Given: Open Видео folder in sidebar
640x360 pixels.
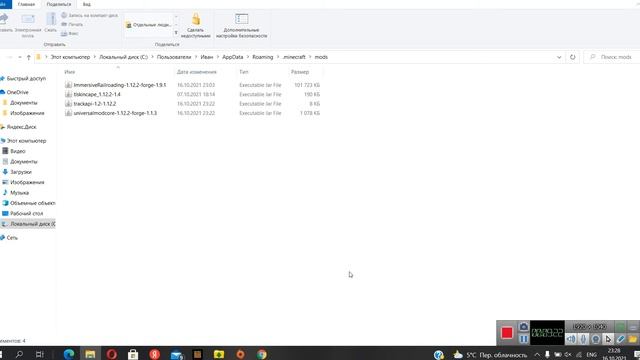Looking at the screenshot, I should click(18, 151).
